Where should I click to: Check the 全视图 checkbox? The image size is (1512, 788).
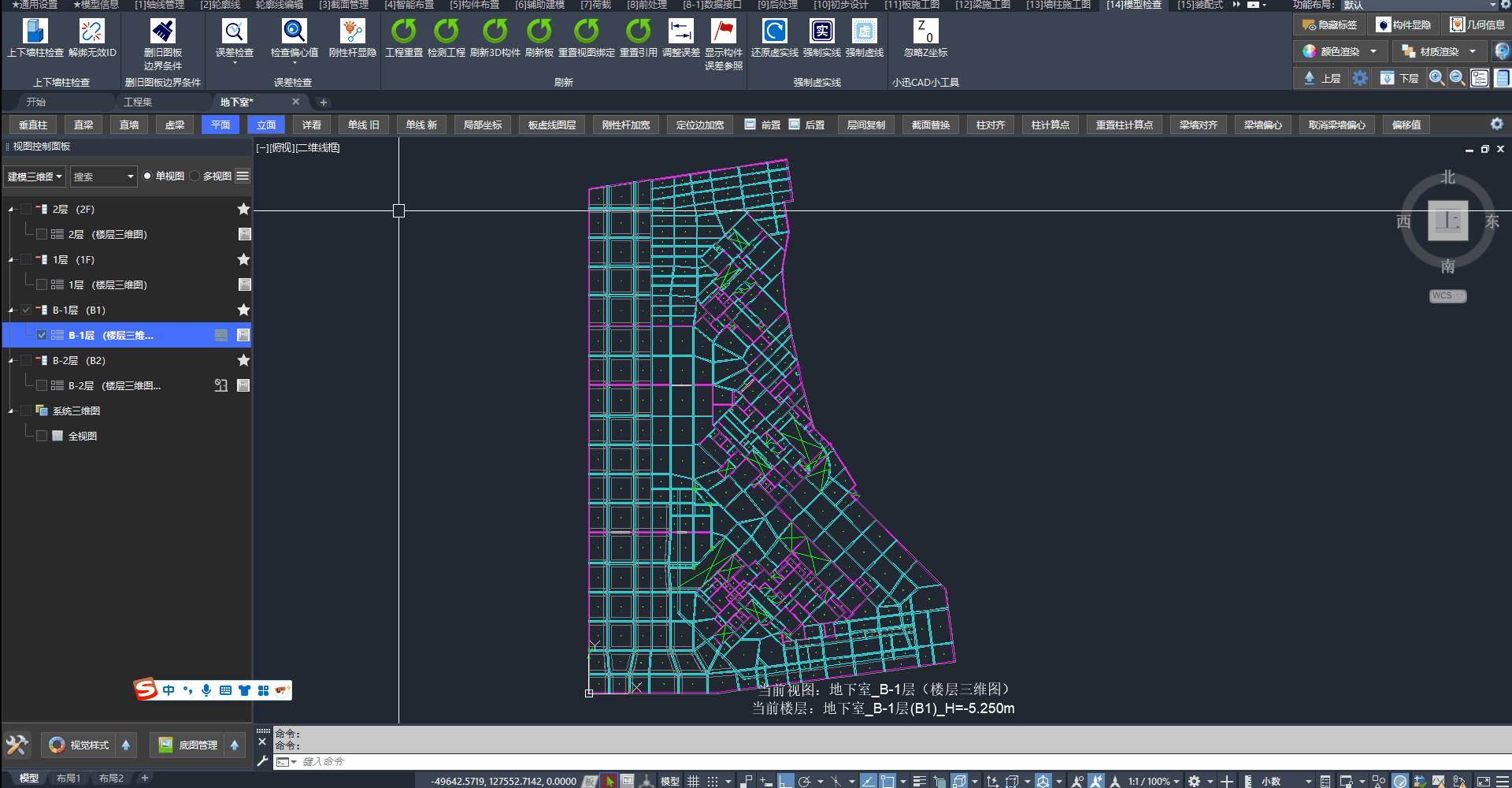pos(42,436)
